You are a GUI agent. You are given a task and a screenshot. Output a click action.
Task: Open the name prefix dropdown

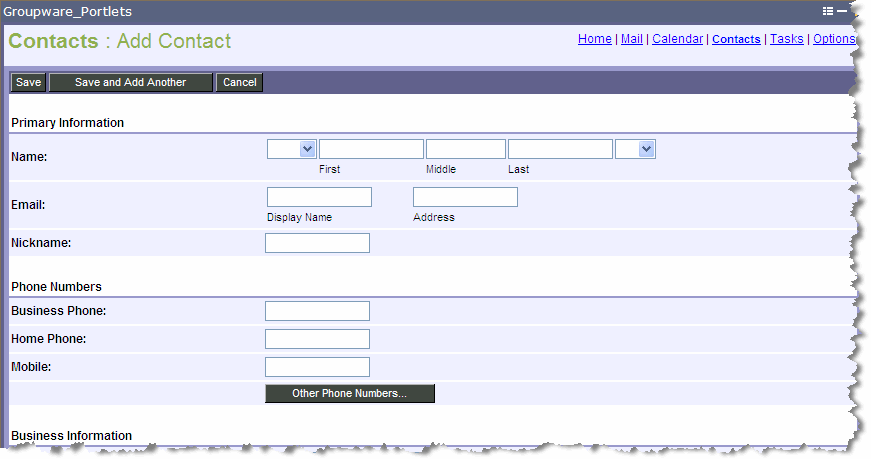pyautogui.click(x=292, y=149)
